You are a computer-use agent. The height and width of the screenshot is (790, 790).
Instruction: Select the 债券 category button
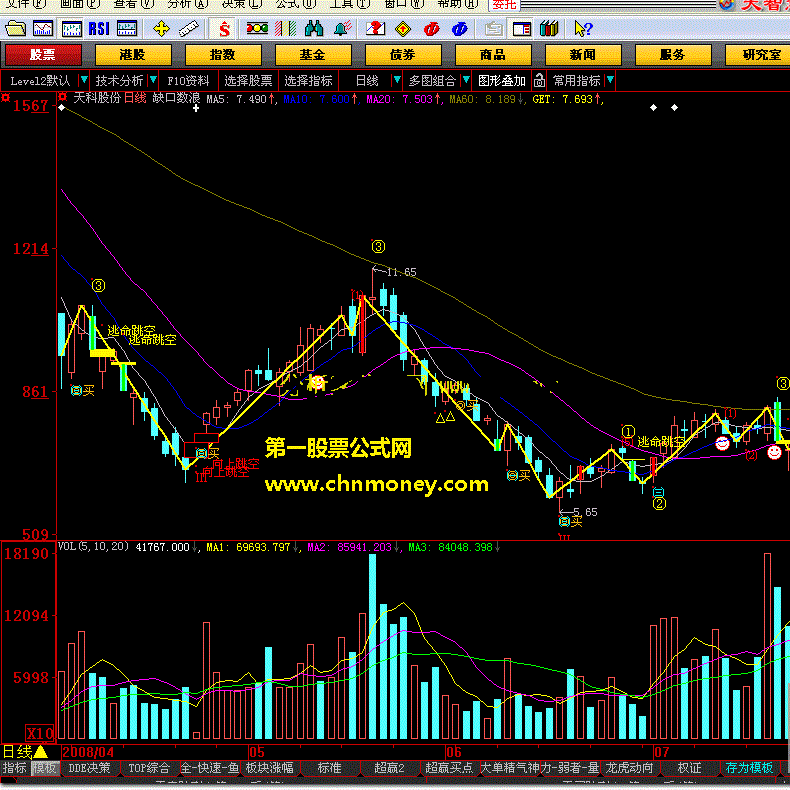[x=403, y=54]
